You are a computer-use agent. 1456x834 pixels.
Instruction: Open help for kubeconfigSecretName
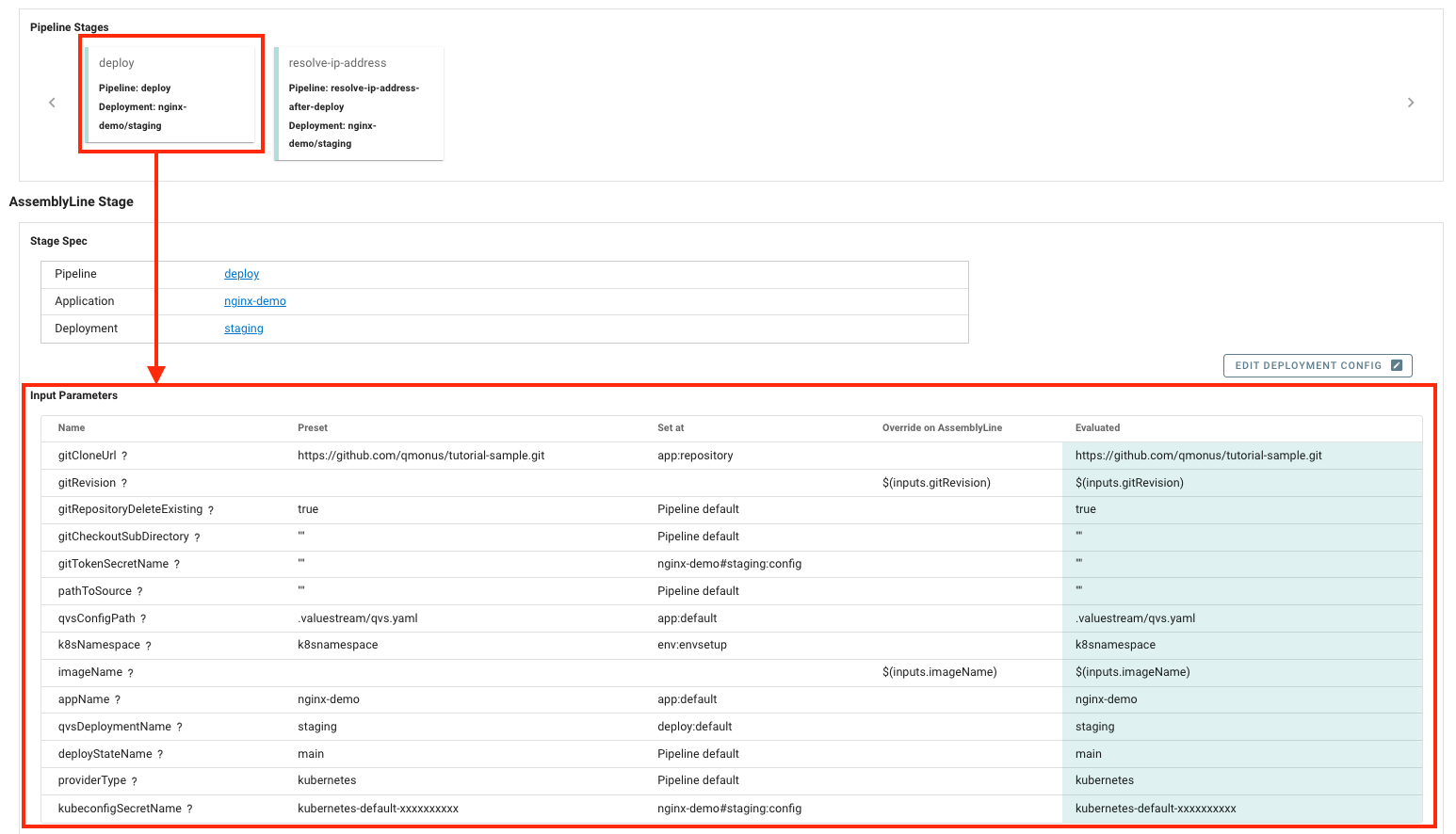pos(189,810)
